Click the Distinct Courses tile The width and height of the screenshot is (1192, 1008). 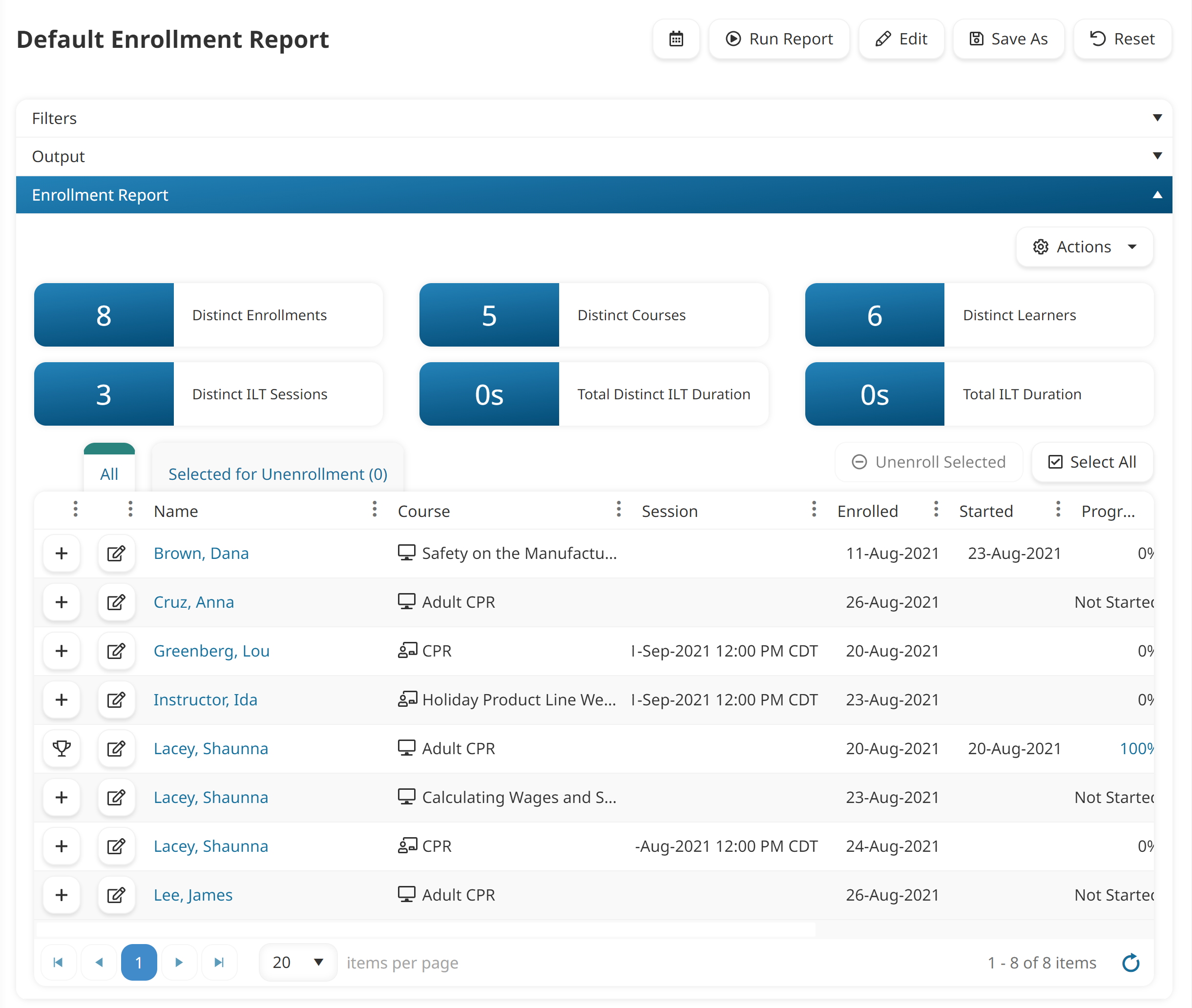[593, 315]
